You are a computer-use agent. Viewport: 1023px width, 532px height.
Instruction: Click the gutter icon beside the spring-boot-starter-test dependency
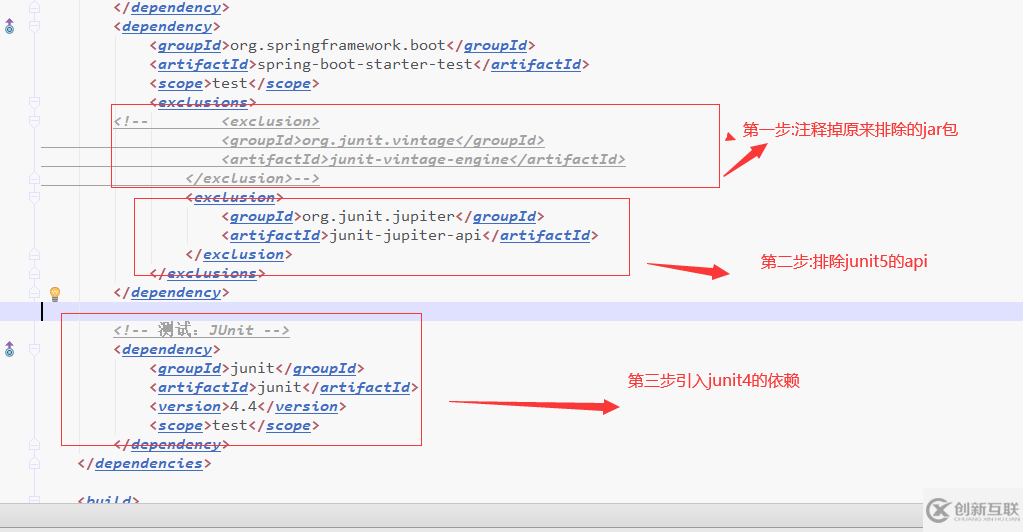[x=9, y=27]
